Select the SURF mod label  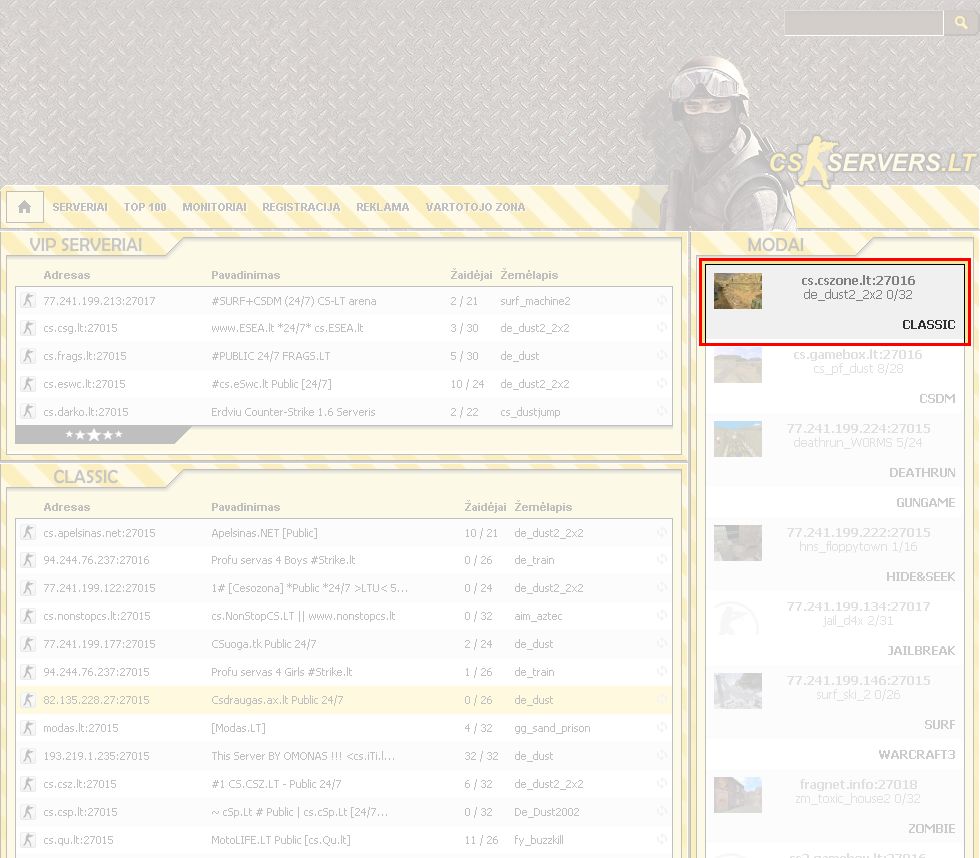tap(939, 724)
